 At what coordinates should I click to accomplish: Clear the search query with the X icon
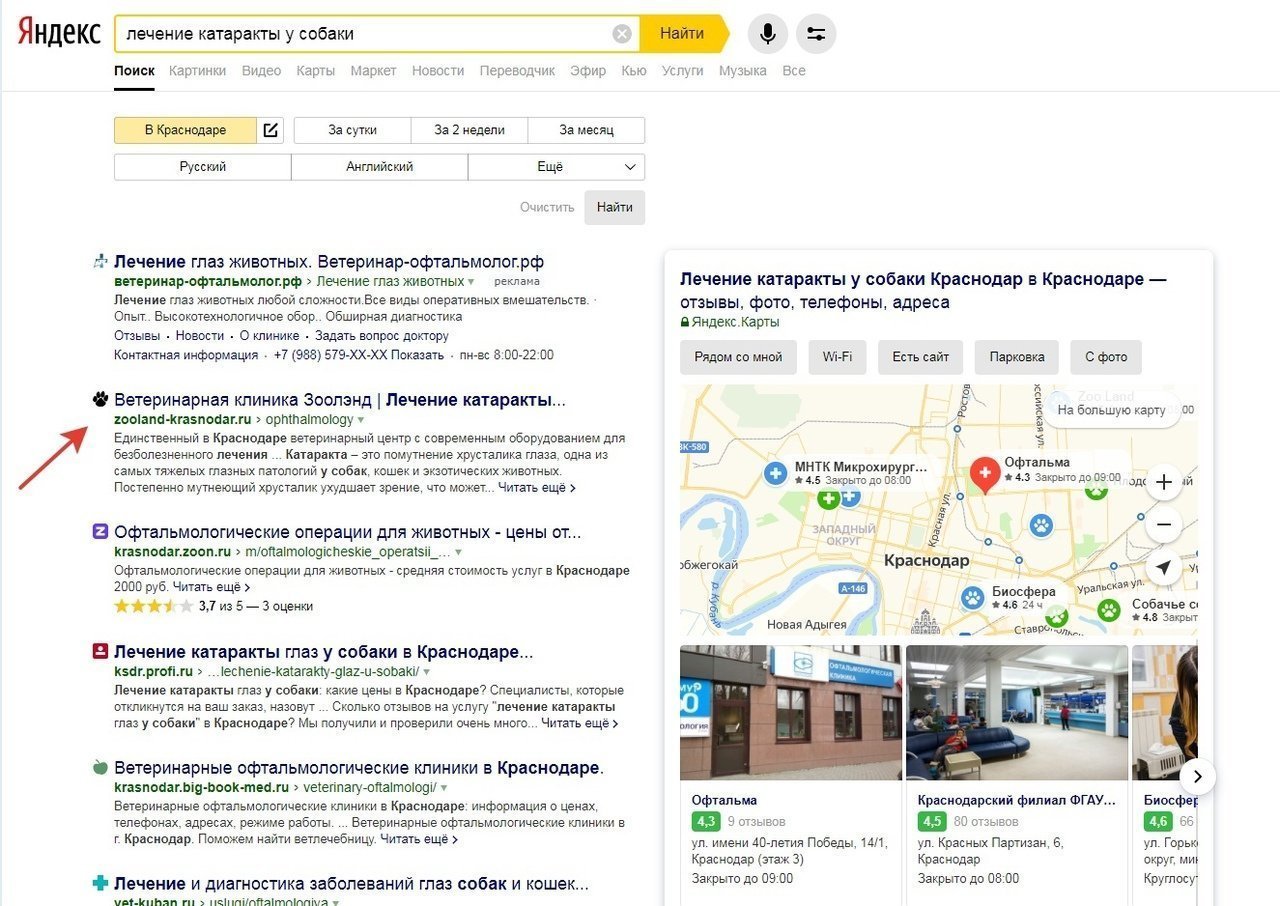(x=622, y=34)
